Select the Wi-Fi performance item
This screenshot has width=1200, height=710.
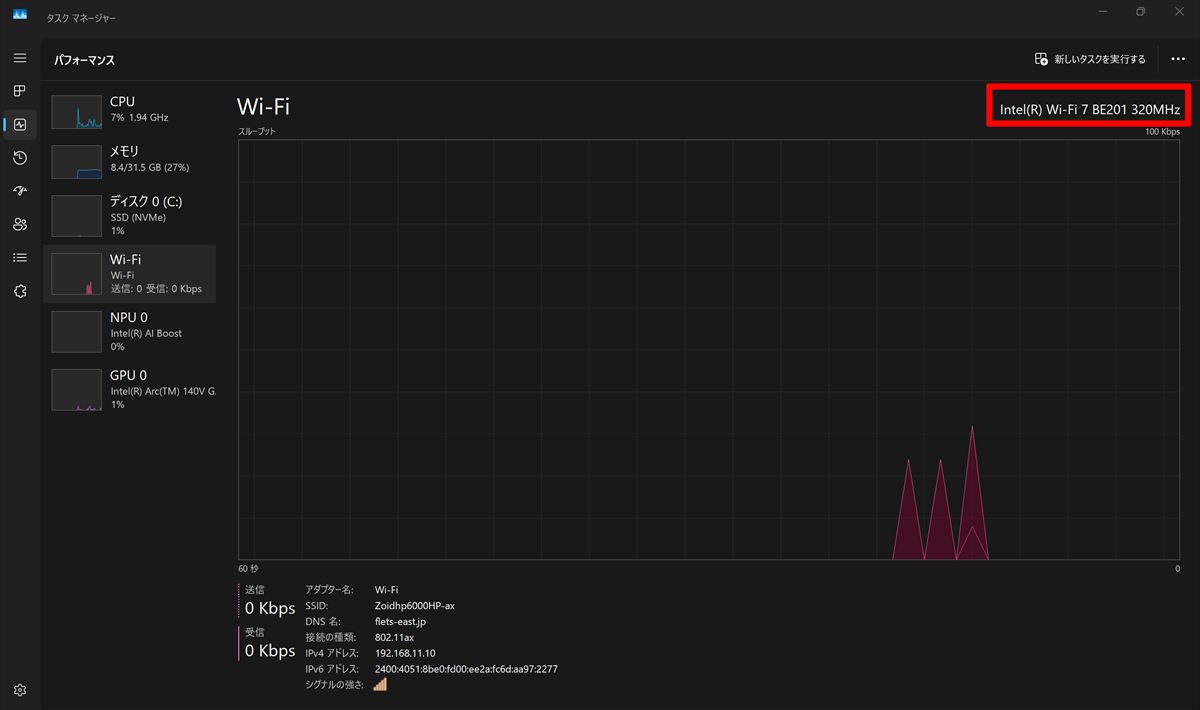click(x=129, y=273)
